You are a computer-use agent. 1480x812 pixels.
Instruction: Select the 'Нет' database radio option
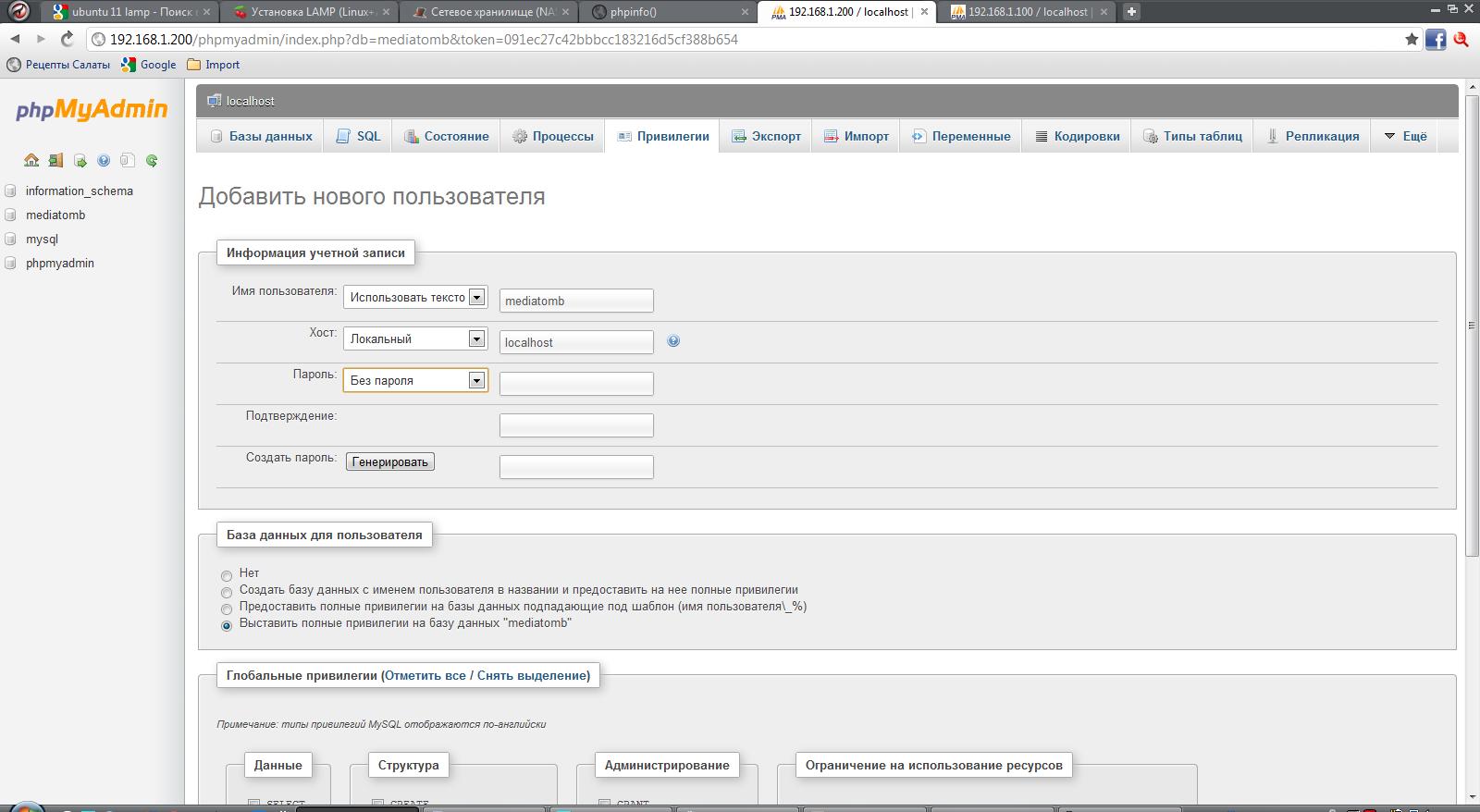tap(227, 576)
